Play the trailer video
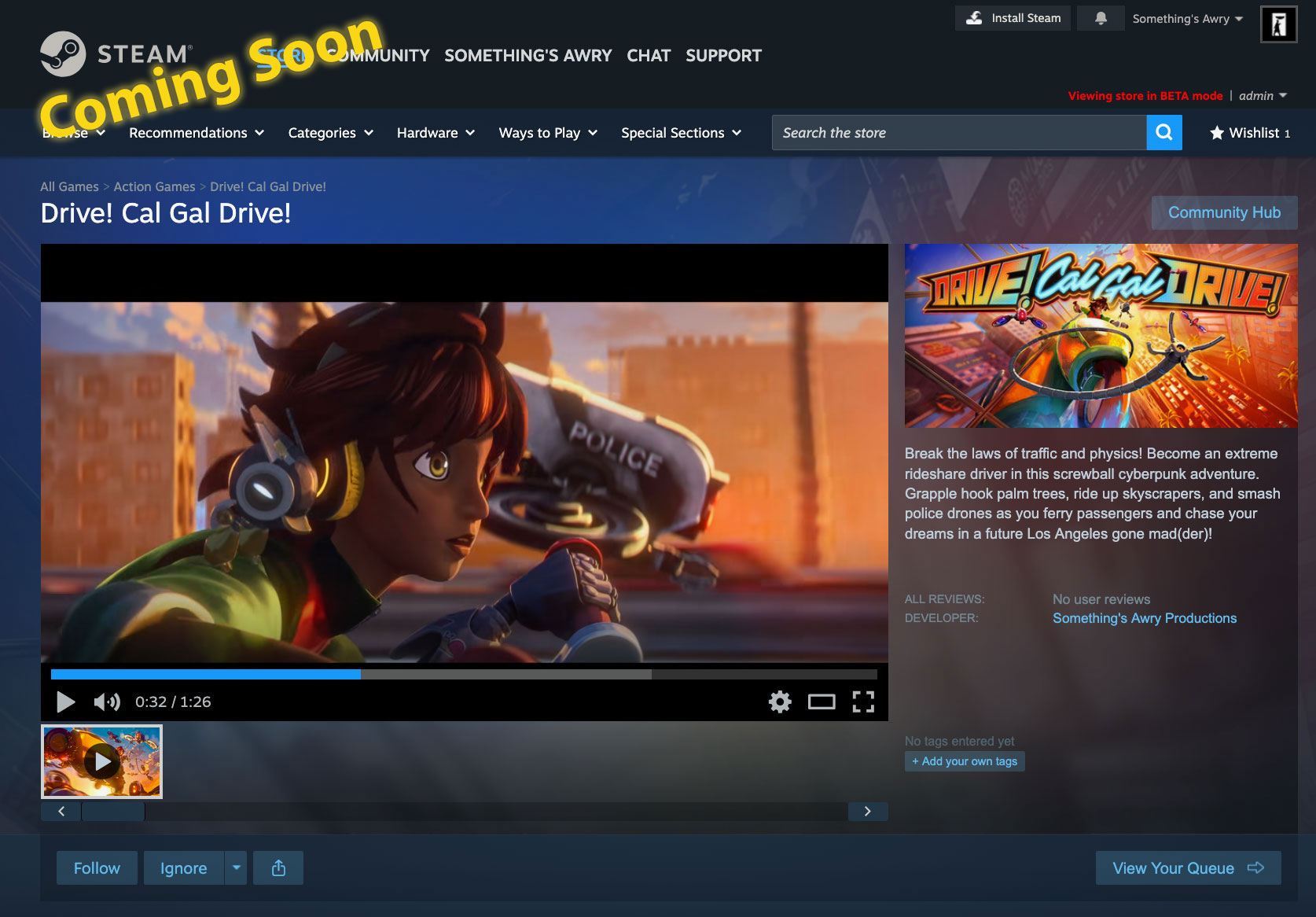The image size is (1316, 917). click(66, 702)
